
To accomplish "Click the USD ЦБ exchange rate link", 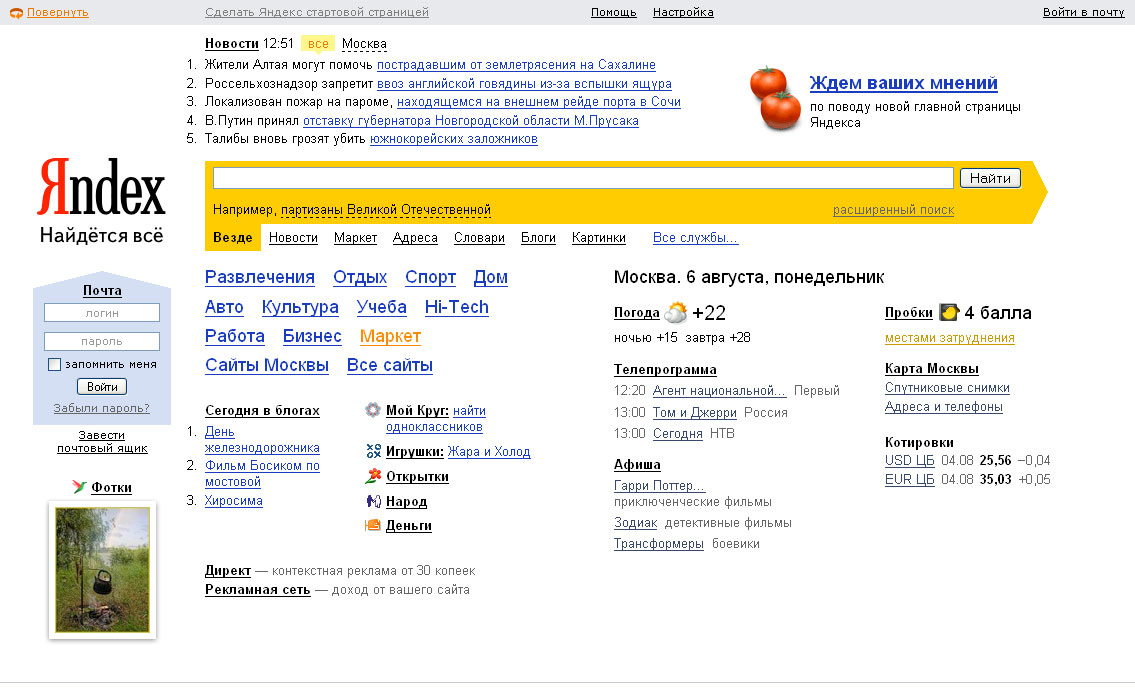I will click(x=909, y=461).
